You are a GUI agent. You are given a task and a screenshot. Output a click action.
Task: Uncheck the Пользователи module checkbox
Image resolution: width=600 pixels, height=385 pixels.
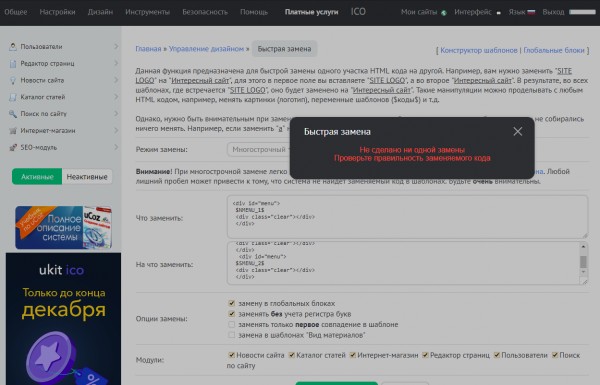click(497, 355)
